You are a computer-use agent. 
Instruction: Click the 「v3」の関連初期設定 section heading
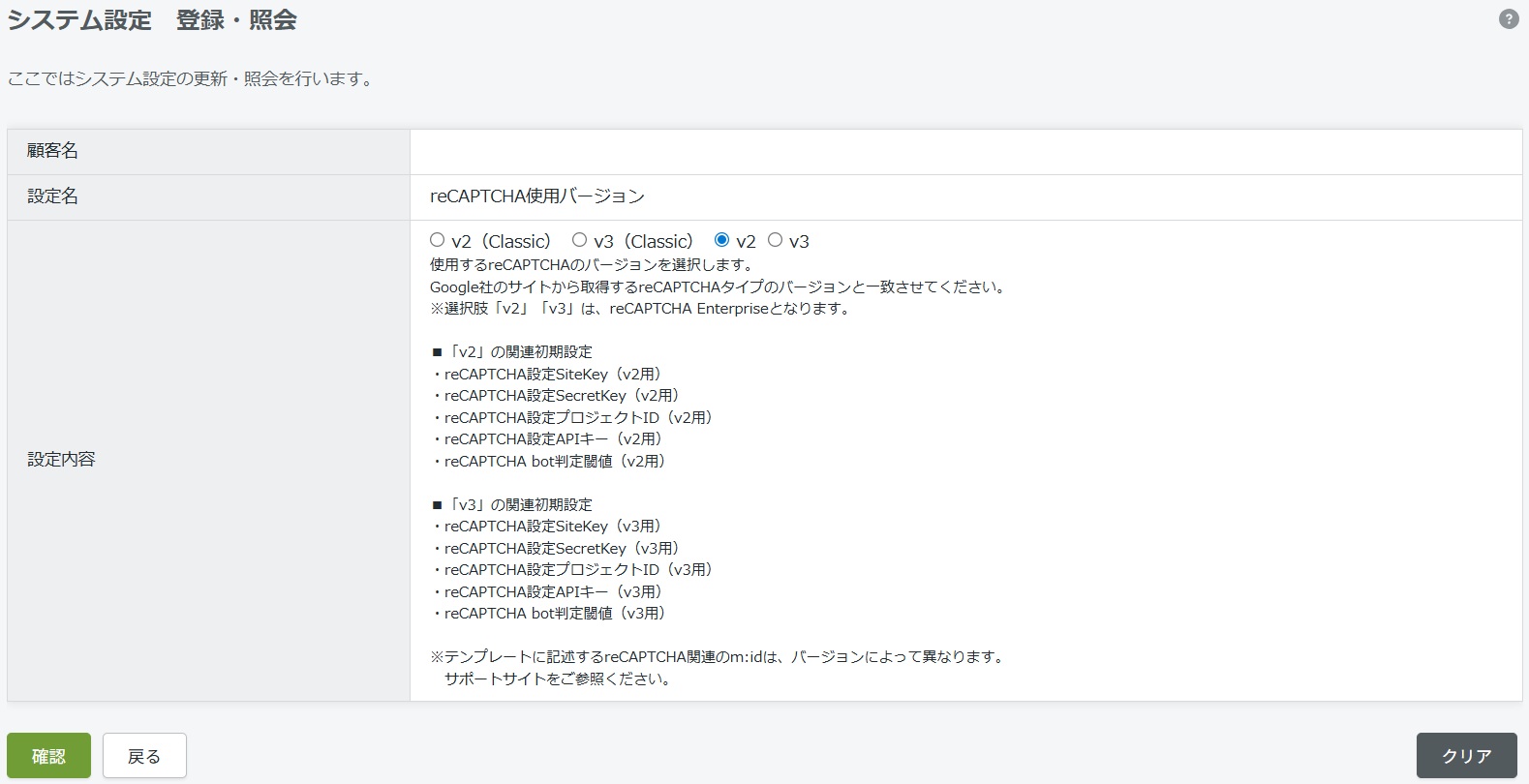(519, 505)
